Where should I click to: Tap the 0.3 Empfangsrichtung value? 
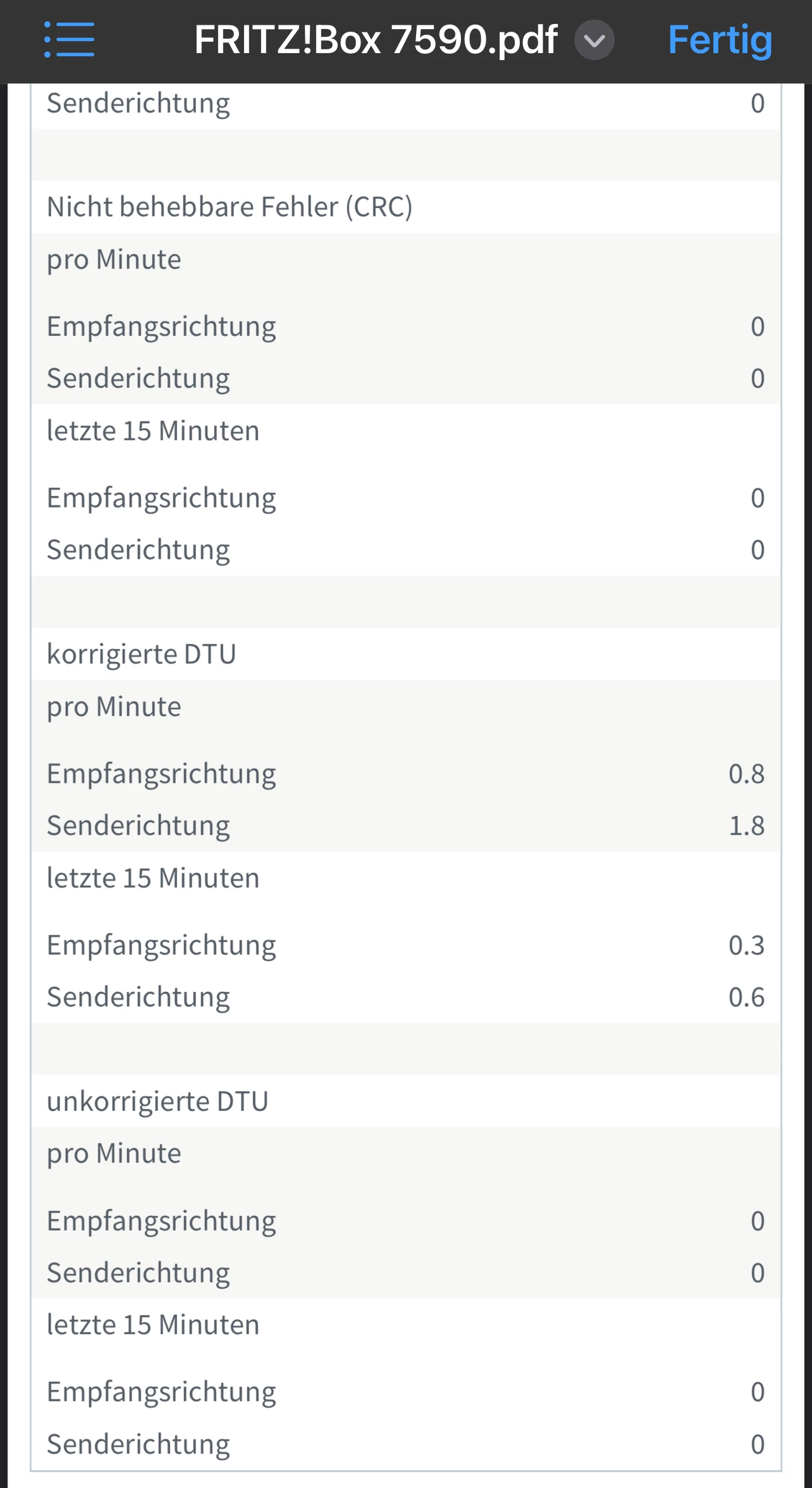click(746, 945)
